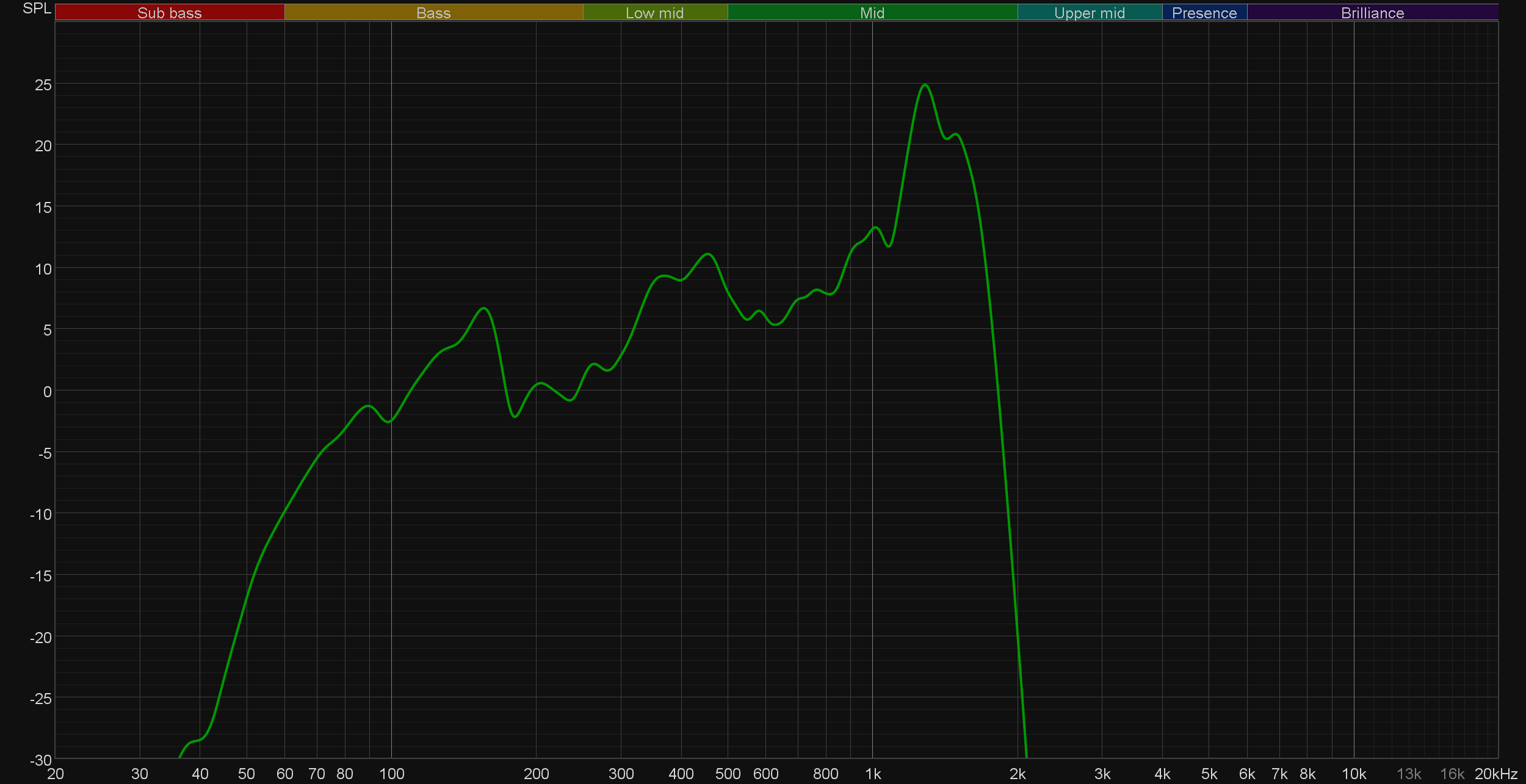Screen dimensions: 1526x784
Task: Click the -30 SPL axis label
Action: (x=41, y=760)
